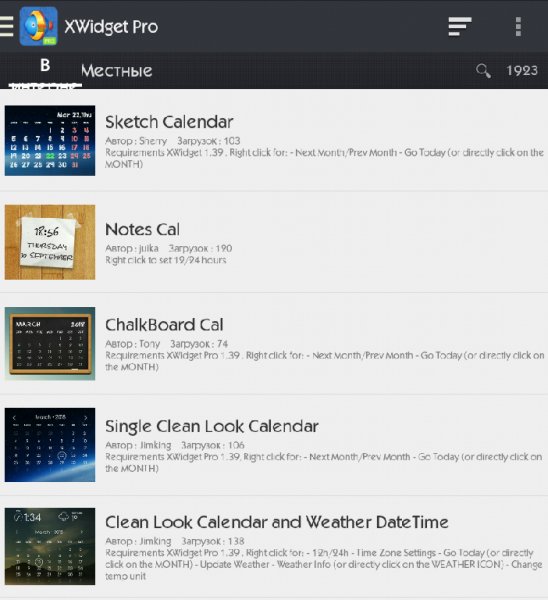Screen dimensions: 548x600
Task: Click author line 'Автор : Tony'
Action: (132, 344)
